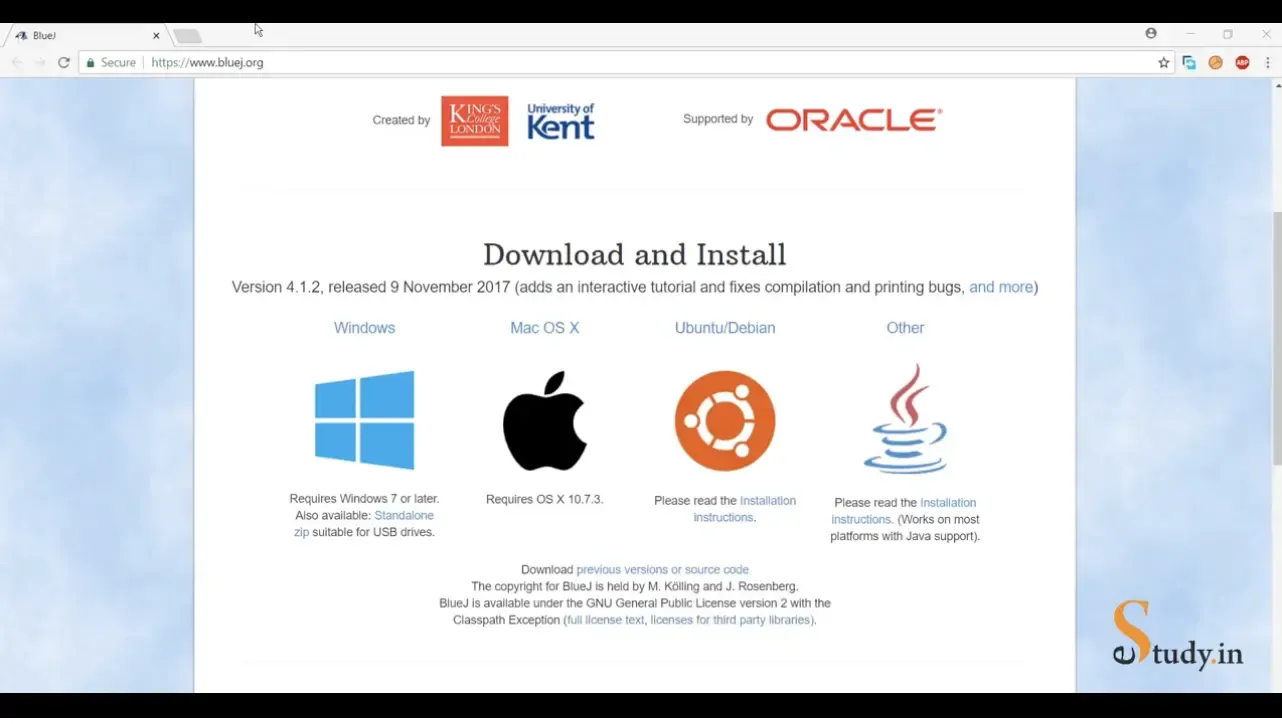The image size is (1282, 724).
Task: Click the 'Requires OS X 10.7.3.' text
Action: click(545, 499)
